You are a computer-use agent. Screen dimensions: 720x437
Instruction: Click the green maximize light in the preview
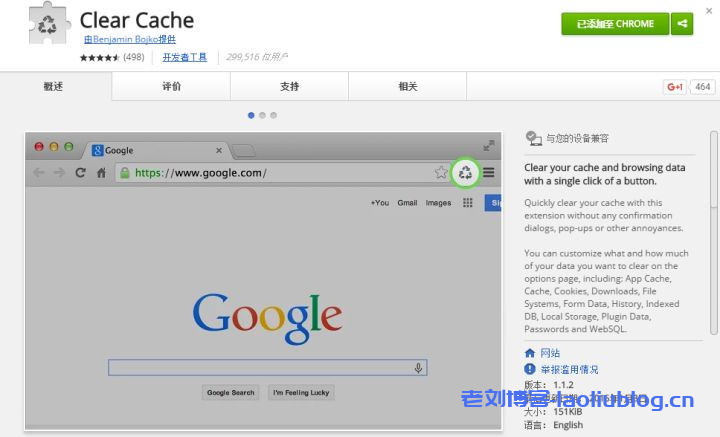[x=69, y=146]
